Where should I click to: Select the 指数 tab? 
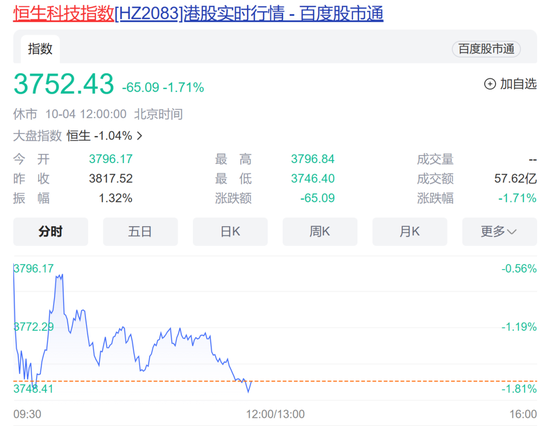pos(40,49)
